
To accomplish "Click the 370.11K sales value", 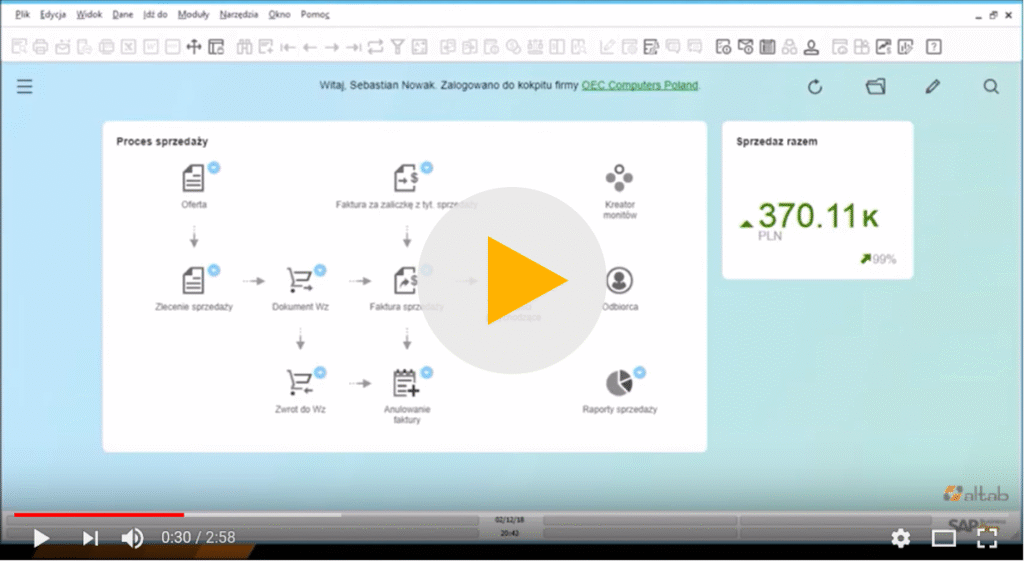I will (819, 216).
